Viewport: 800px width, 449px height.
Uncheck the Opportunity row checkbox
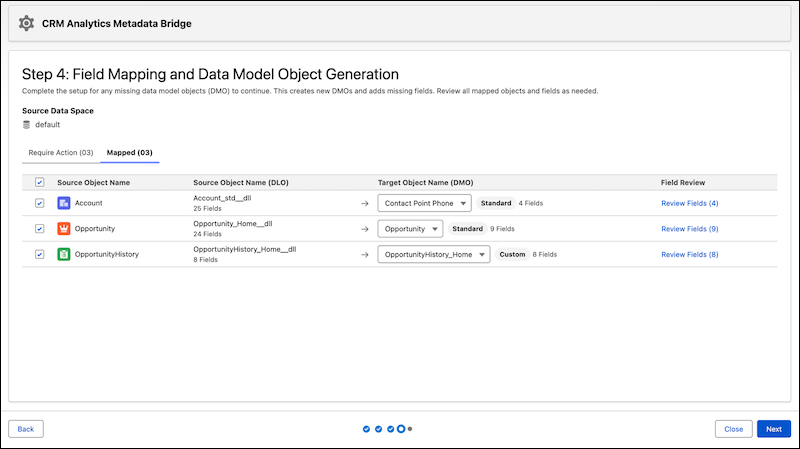pos(39,229)
